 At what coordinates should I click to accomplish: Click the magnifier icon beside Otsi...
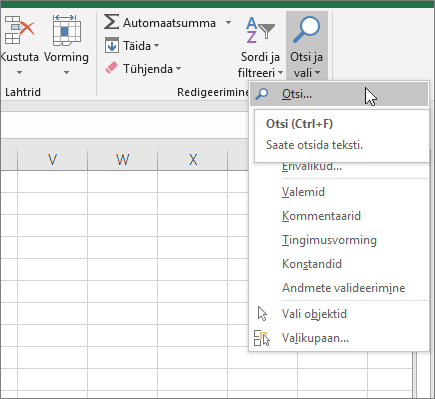(x=262, y=94)
